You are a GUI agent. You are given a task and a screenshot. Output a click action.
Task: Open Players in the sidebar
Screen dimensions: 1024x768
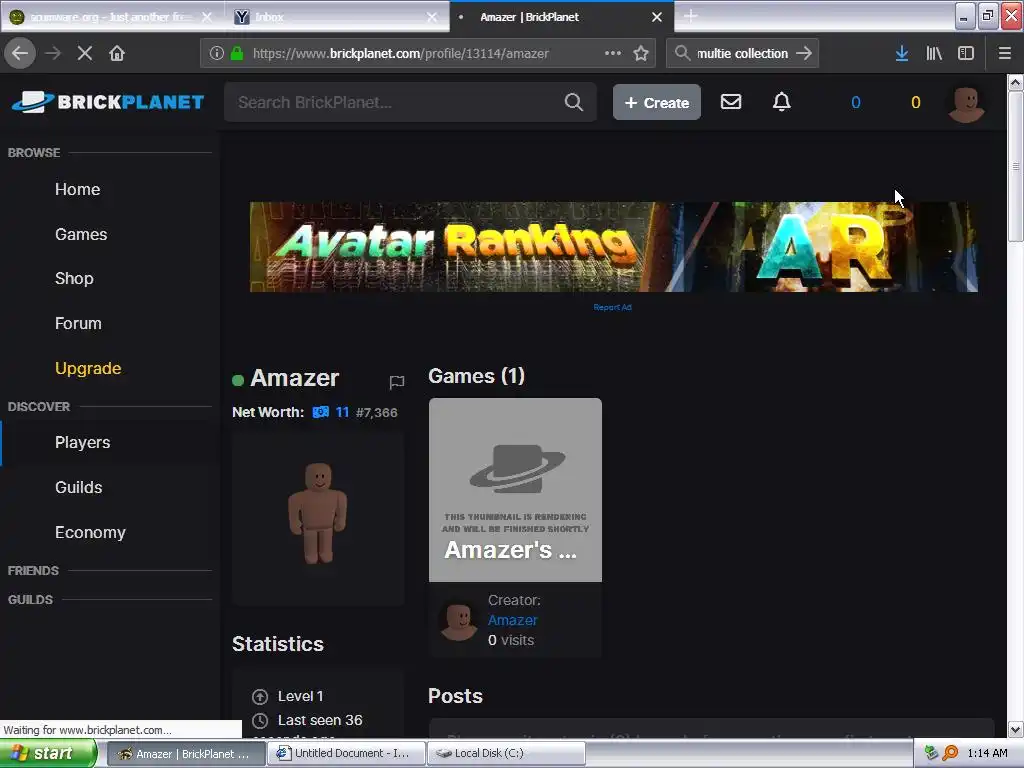(x=83, y=442)
